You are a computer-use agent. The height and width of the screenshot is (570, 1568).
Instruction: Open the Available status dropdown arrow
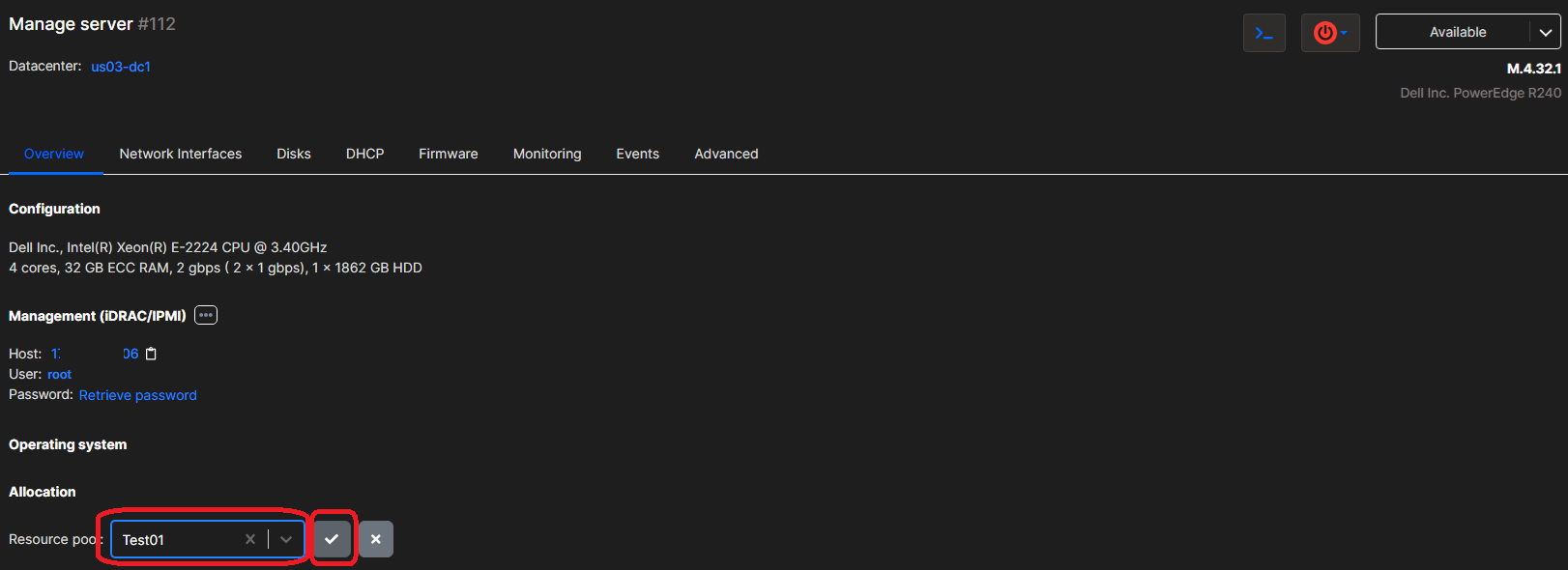click(1545, 32)
